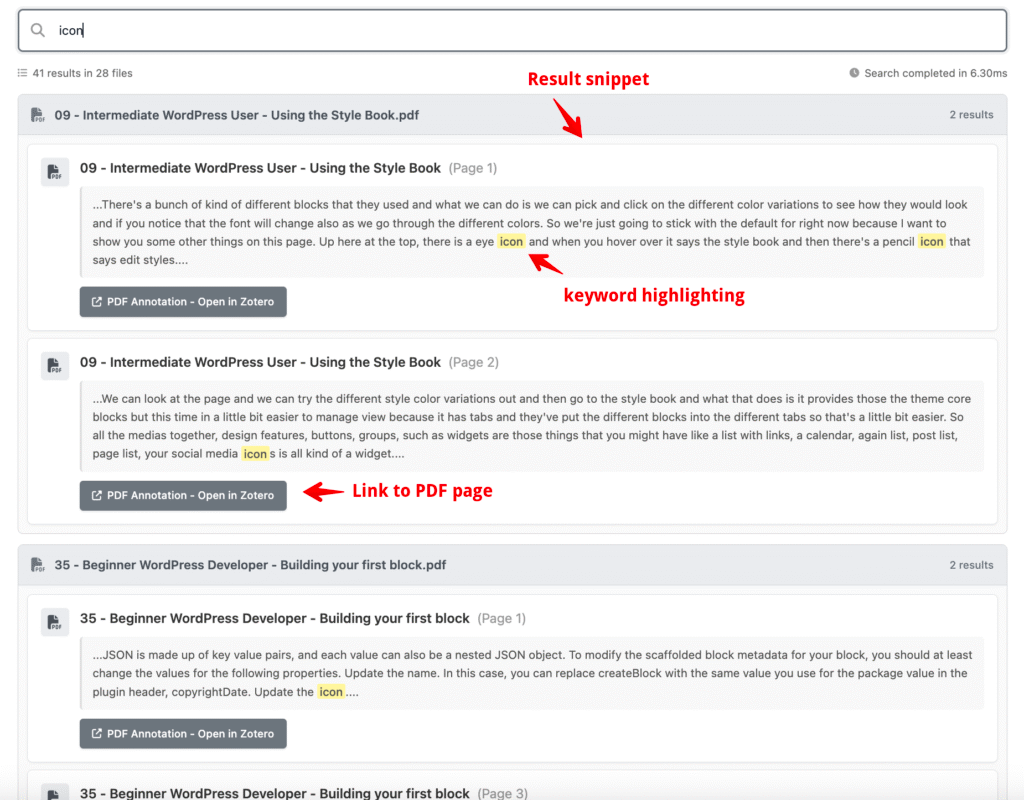1024x800 pixels.
Task: Click PDF file icon in Building your first block.pdf header
Action: pyautogui.click(x=38, y=565)
